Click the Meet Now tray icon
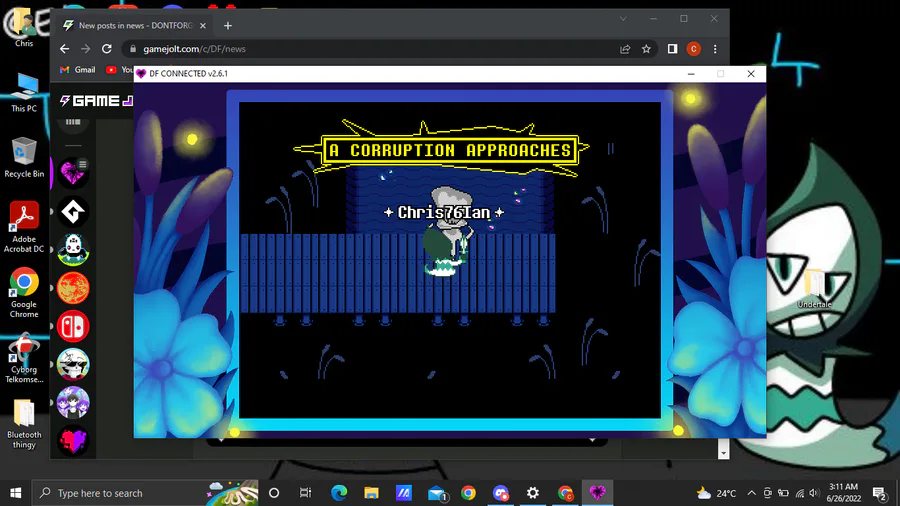Screen dimensions: 900x506 tap(767, 493)
